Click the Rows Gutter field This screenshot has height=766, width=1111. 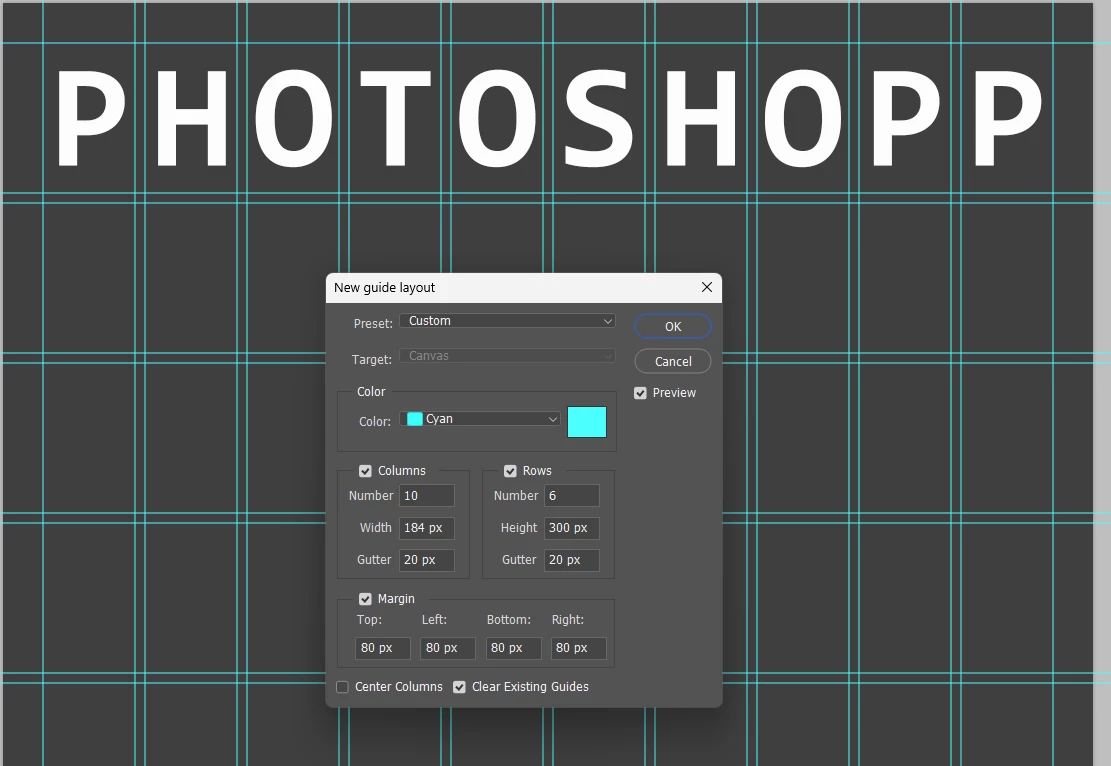pos(572,560)
